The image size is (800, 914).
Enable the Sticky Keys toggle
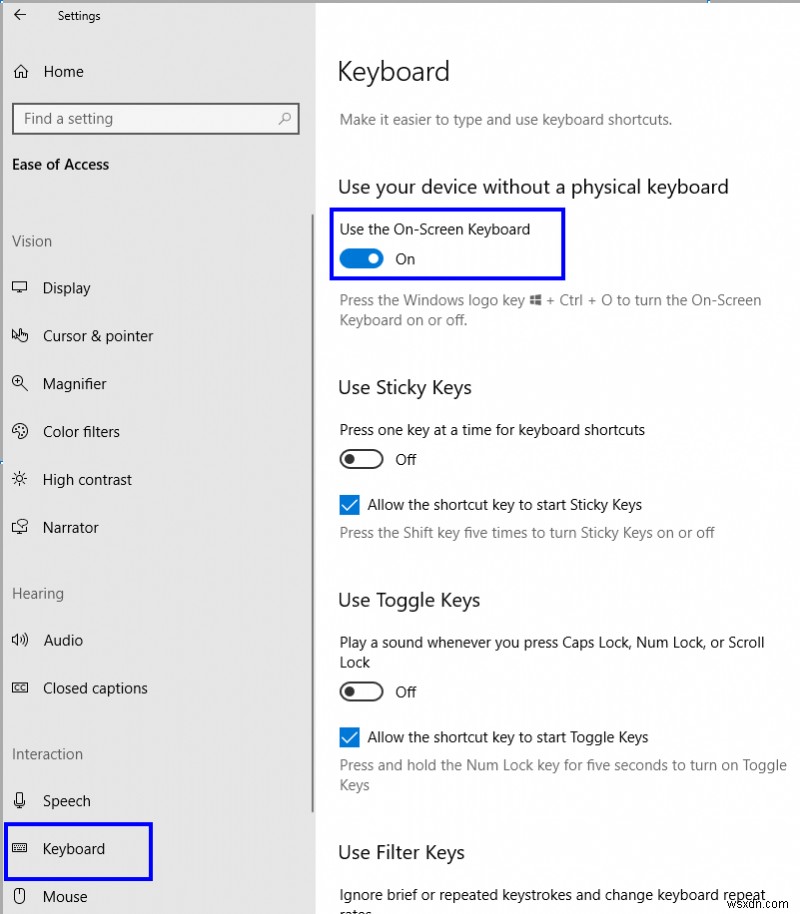point(361,459)
